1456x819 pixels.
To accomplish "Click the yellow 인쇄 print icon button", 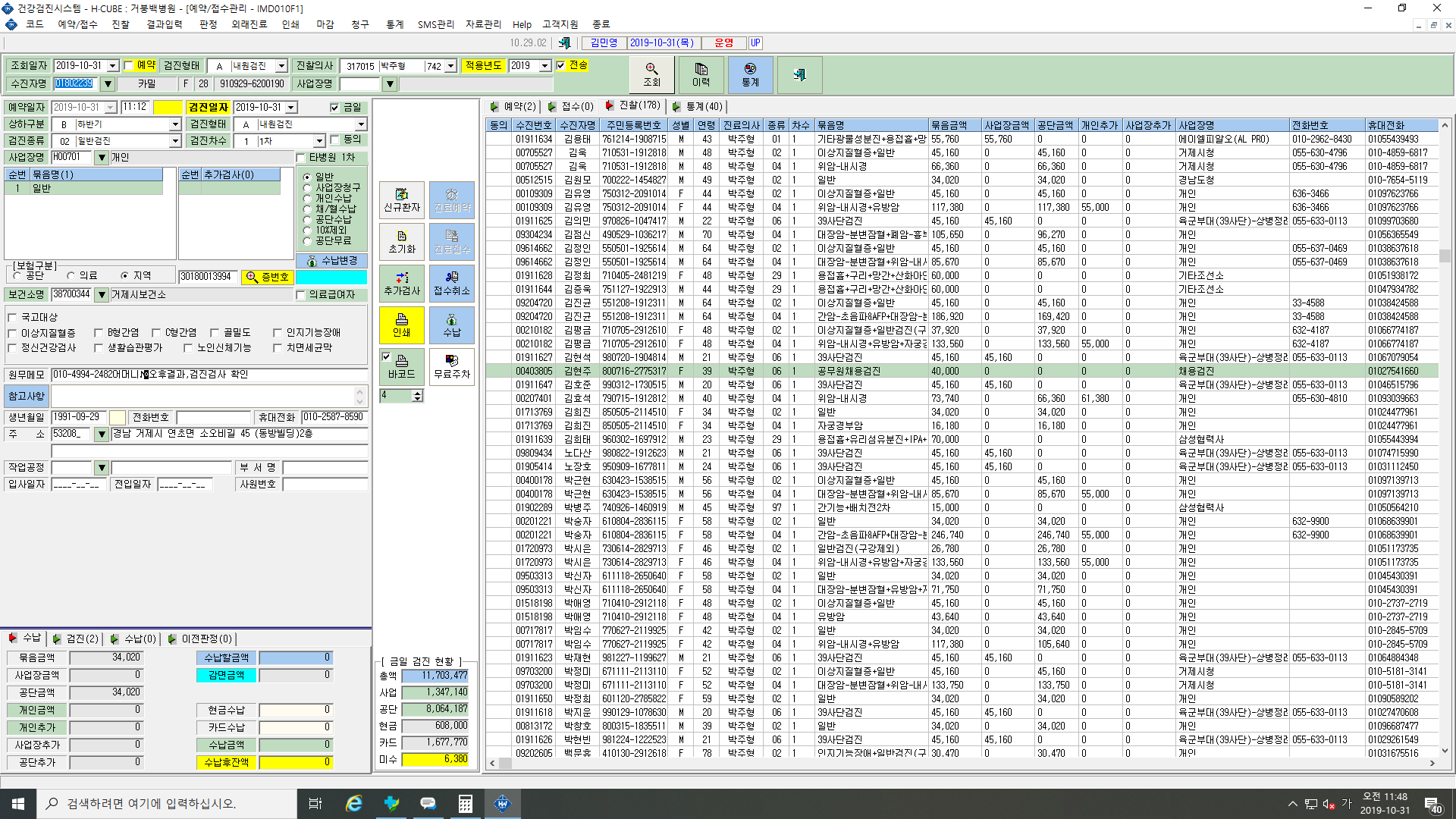I will [402, 325].
